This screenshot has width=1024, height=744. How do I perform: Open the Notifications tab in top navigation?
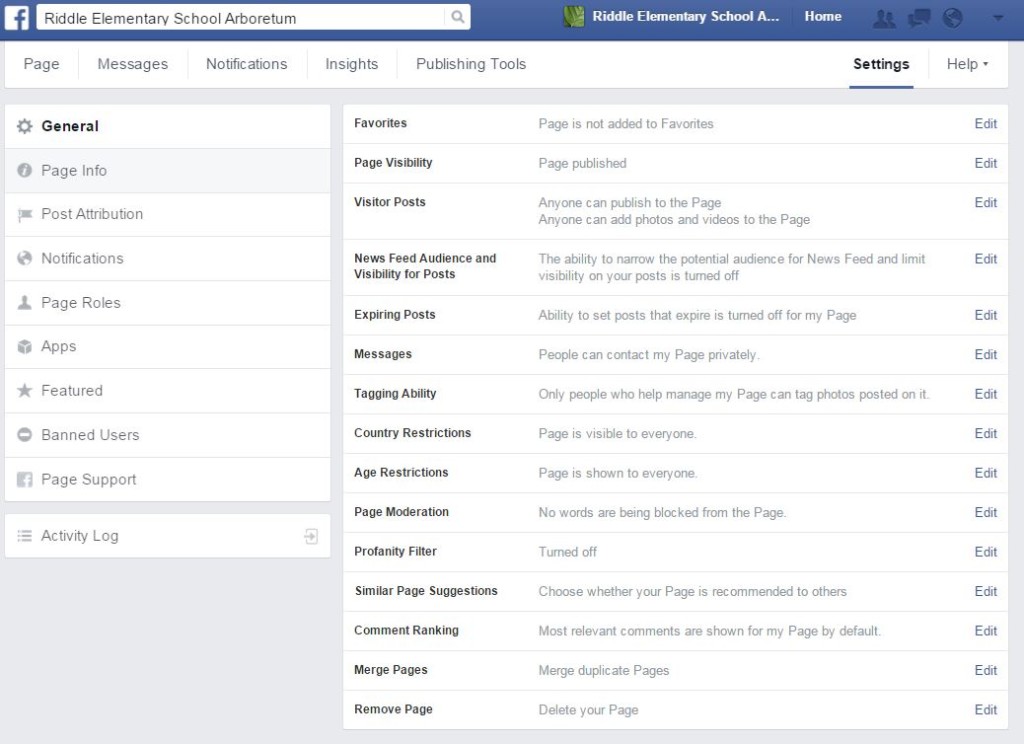246,64
